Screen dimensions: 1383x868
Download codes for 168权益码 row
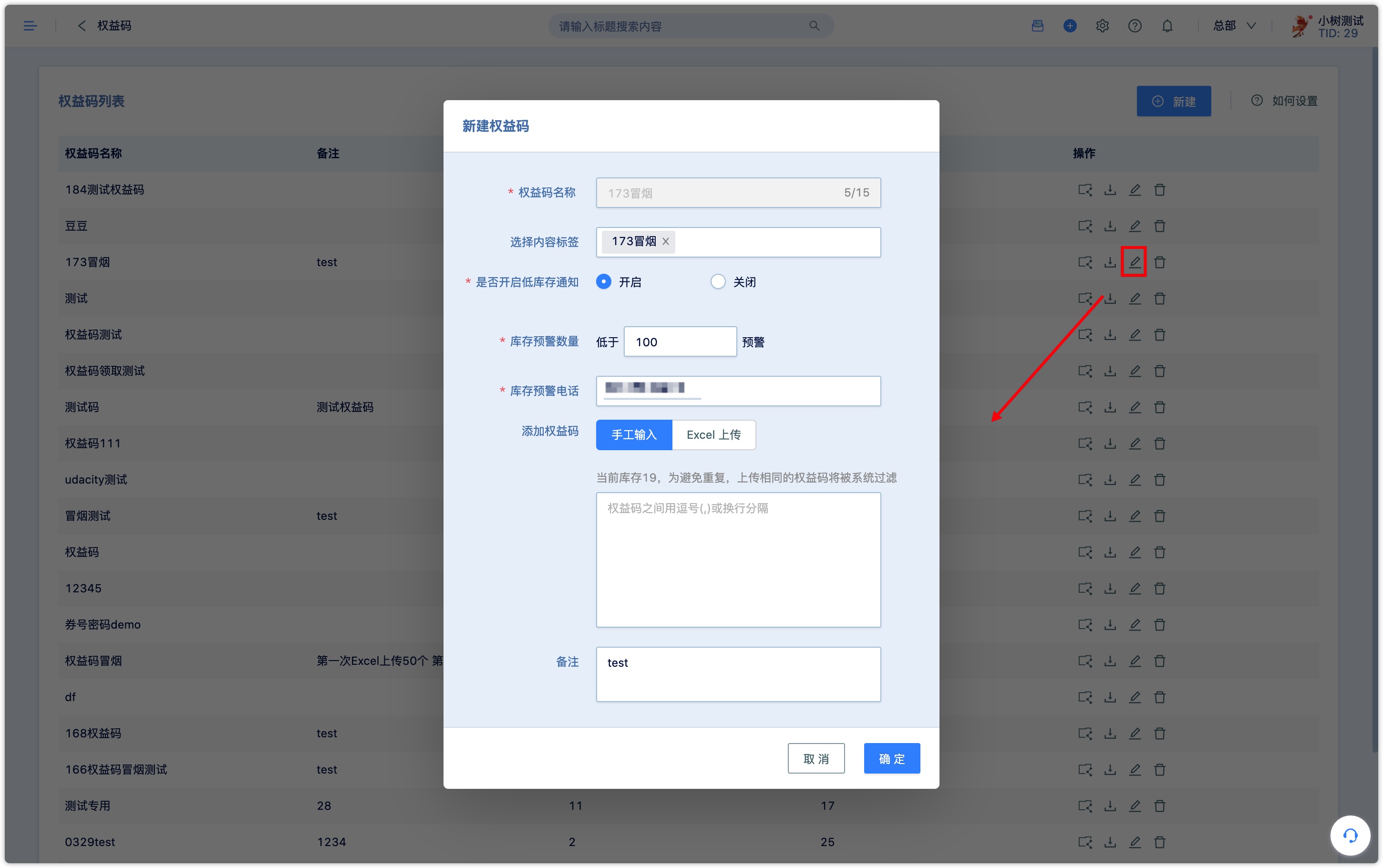pos(1110,733)
